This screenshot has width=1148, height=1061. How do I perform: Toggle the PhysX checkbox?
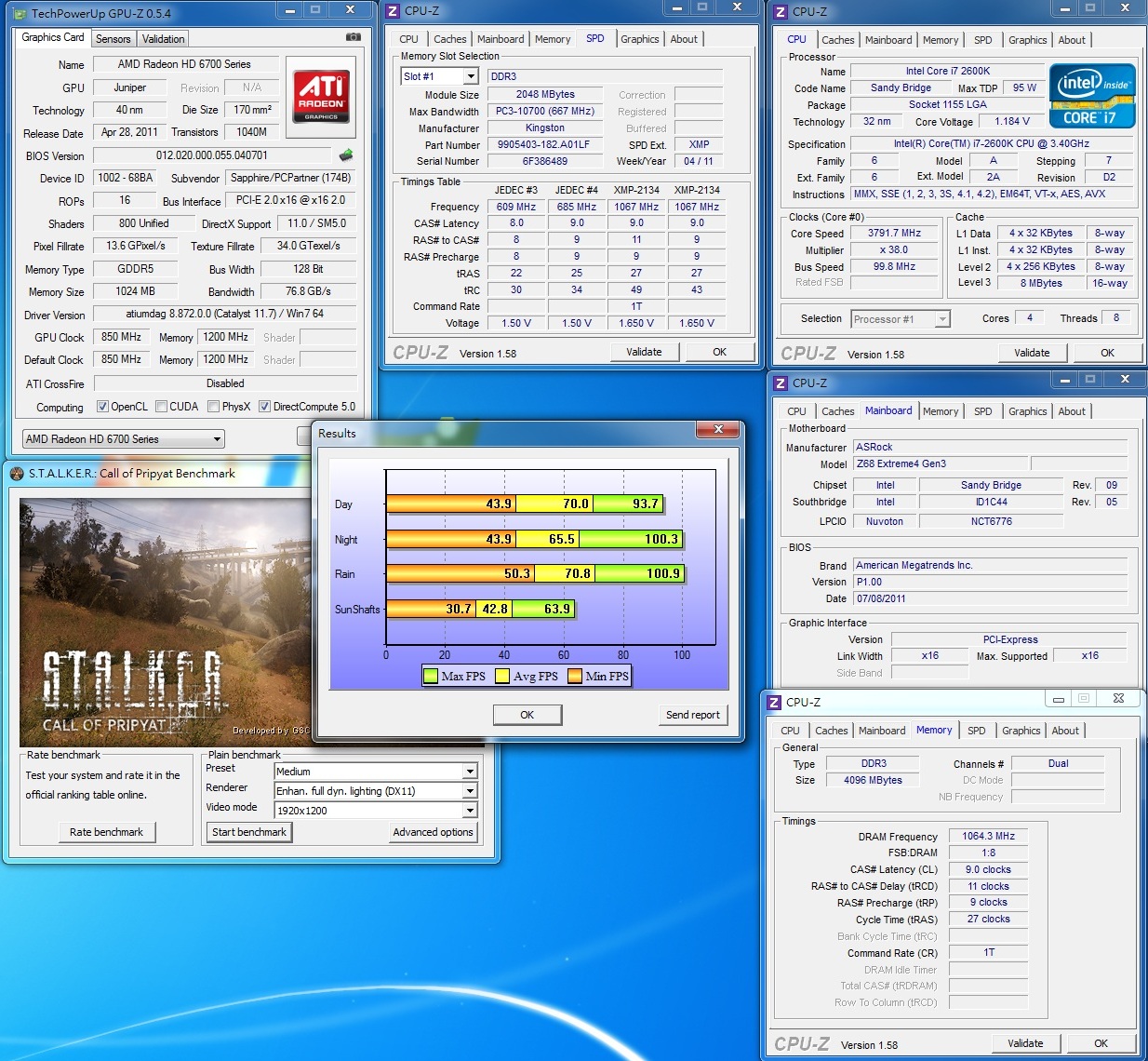click(x=214, y=407)
